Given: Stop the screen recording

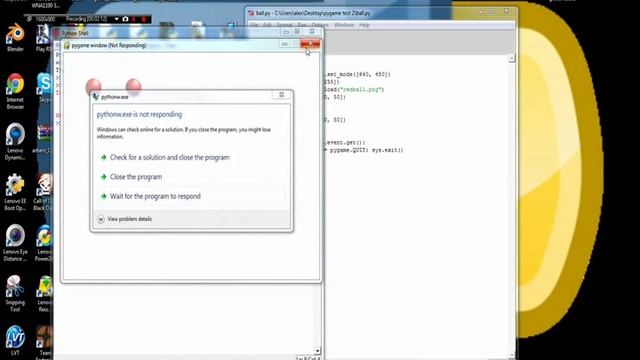Looking at the screenshot, I should pos(143,19).
